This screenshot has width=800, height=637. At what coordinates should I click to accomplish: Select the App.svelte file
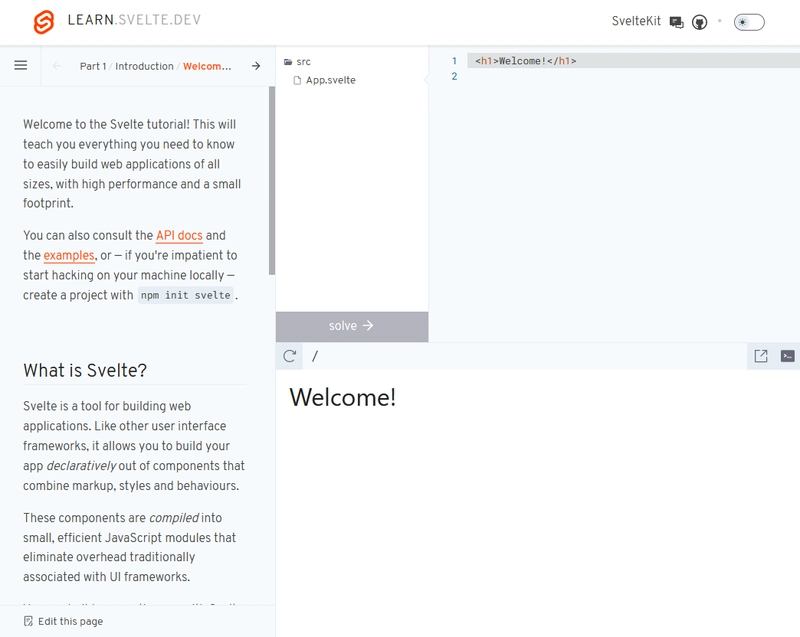330,80
